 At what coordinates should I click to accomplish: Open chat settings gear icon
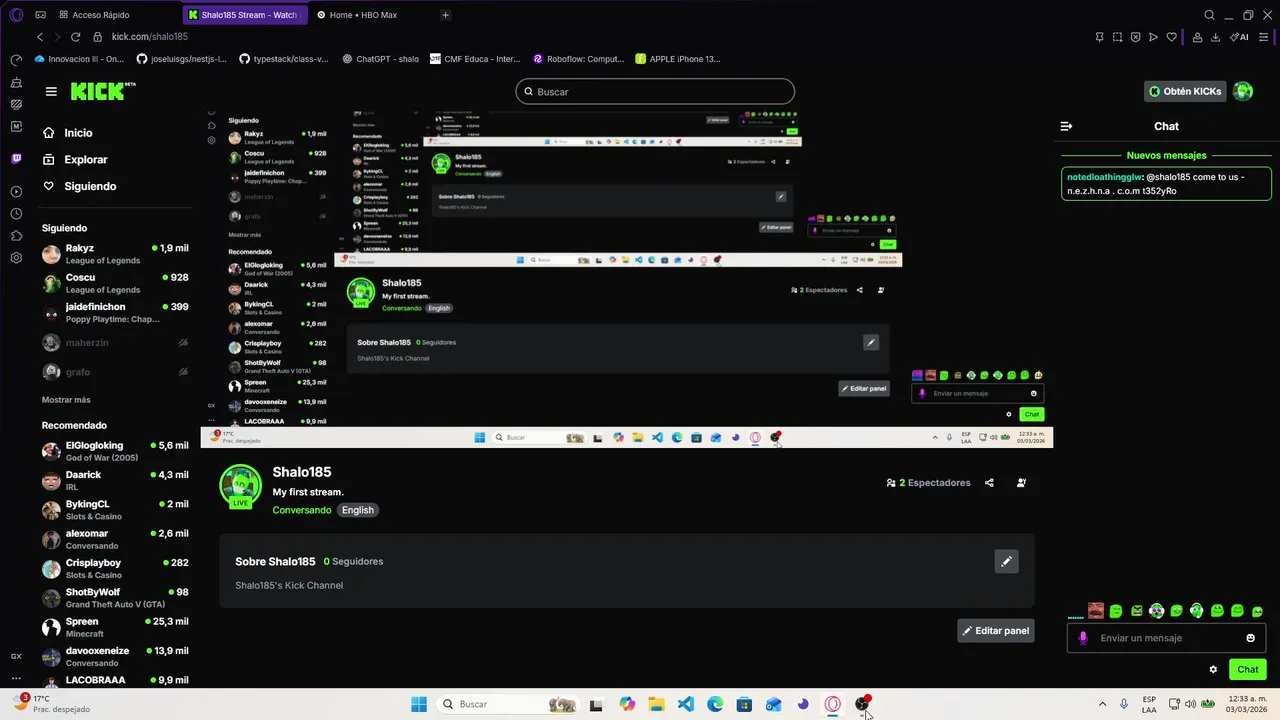pos(1213,670)
